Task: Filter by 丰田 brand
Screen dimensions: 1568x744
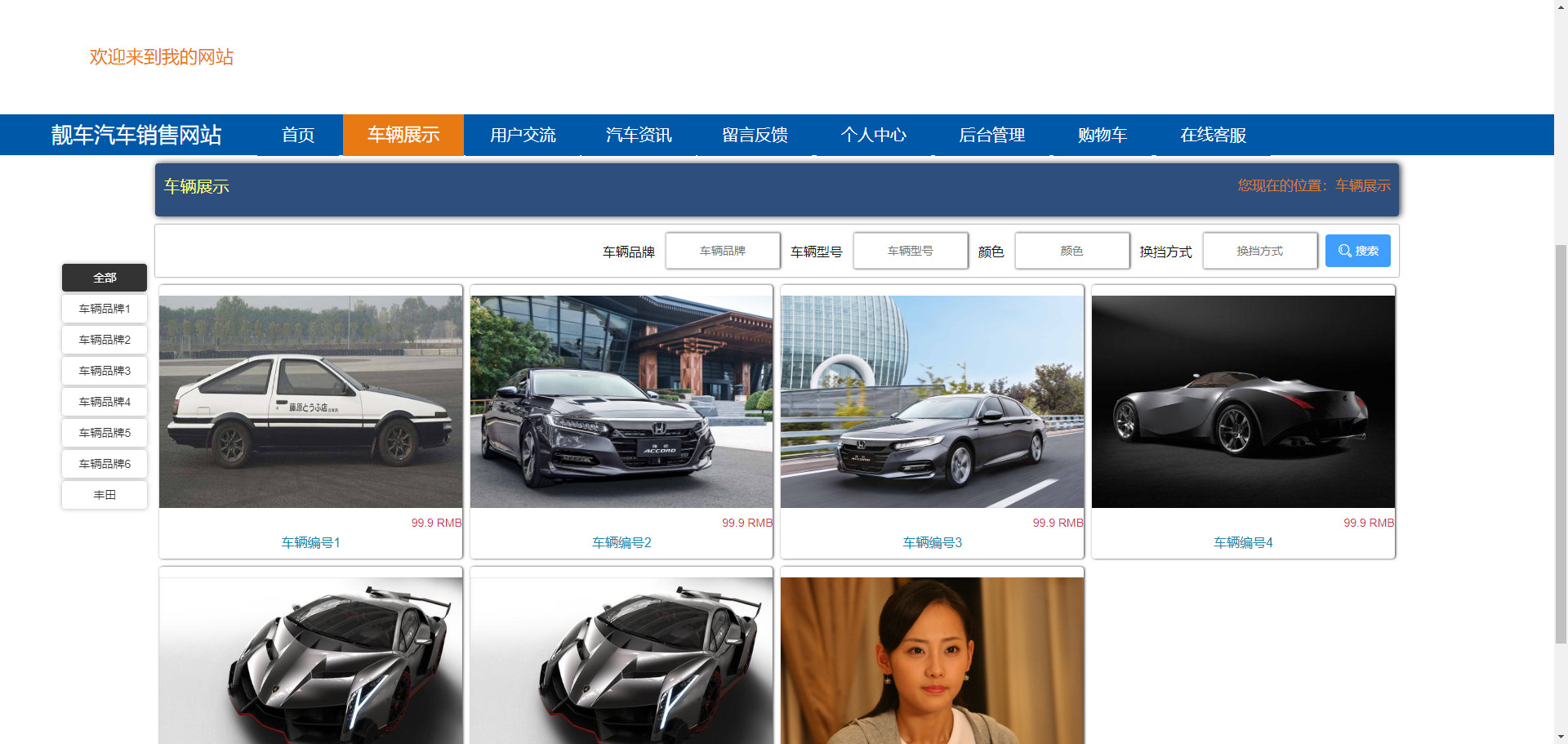Action: tap(105, 495)
